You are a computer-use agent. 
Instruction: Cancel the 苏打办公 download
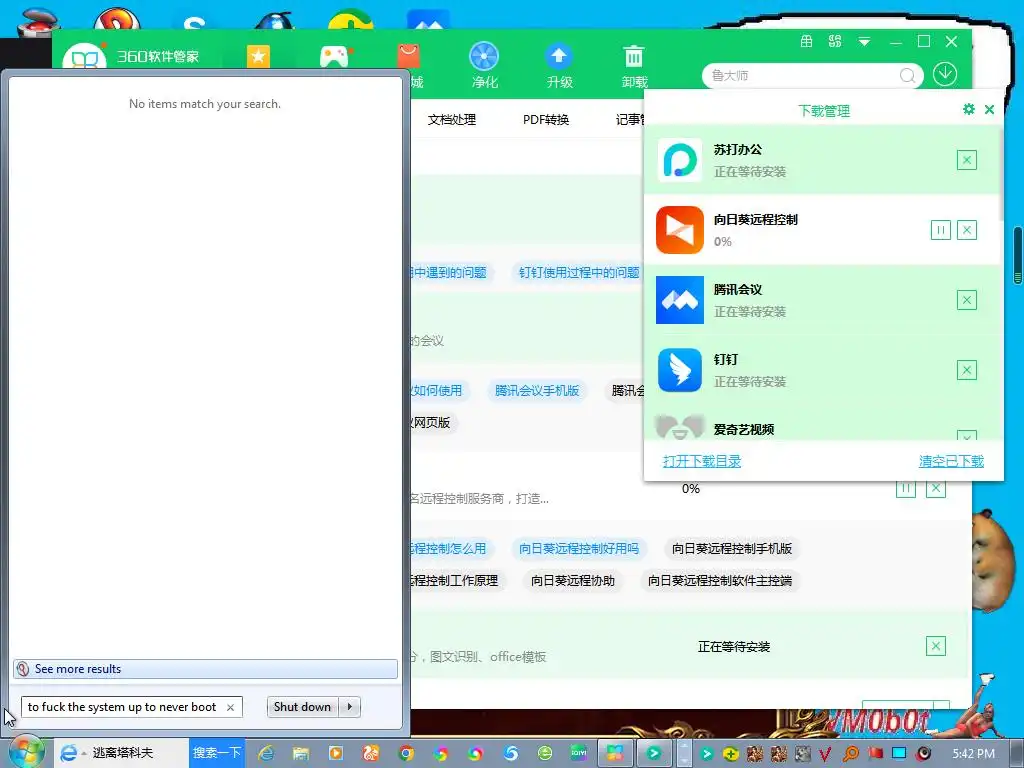tap(967, 160)
